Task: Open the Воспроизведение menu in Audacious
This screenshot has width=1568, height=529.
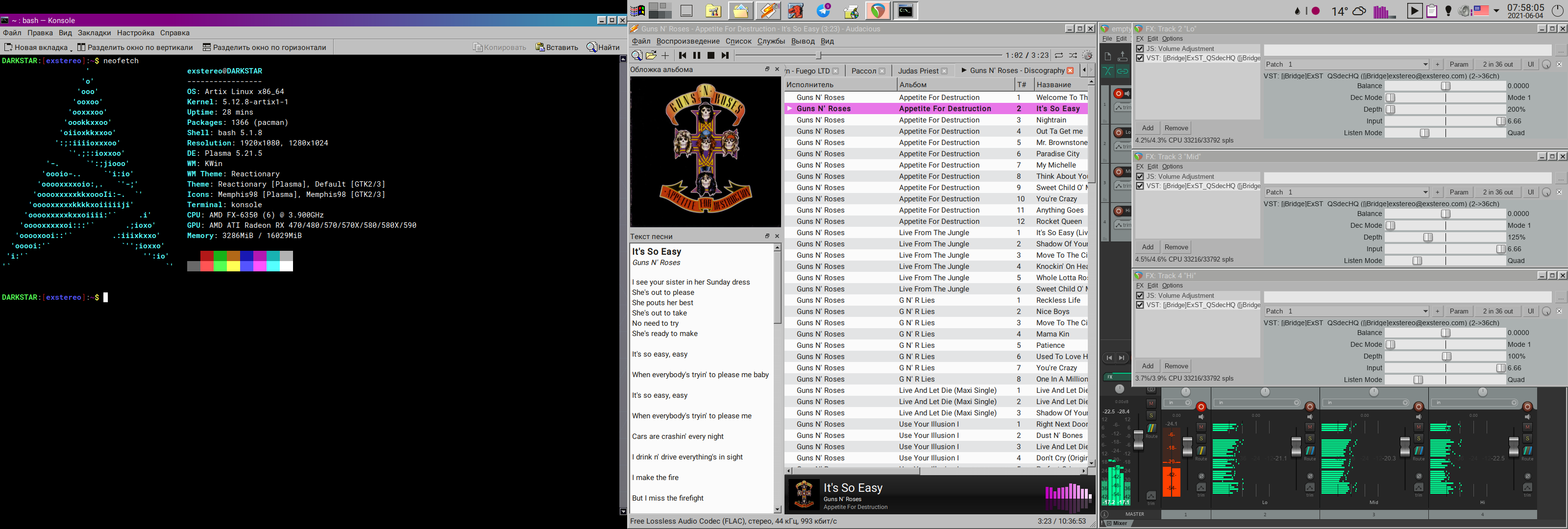Action: pyautogui.click(x=688, y=42)
